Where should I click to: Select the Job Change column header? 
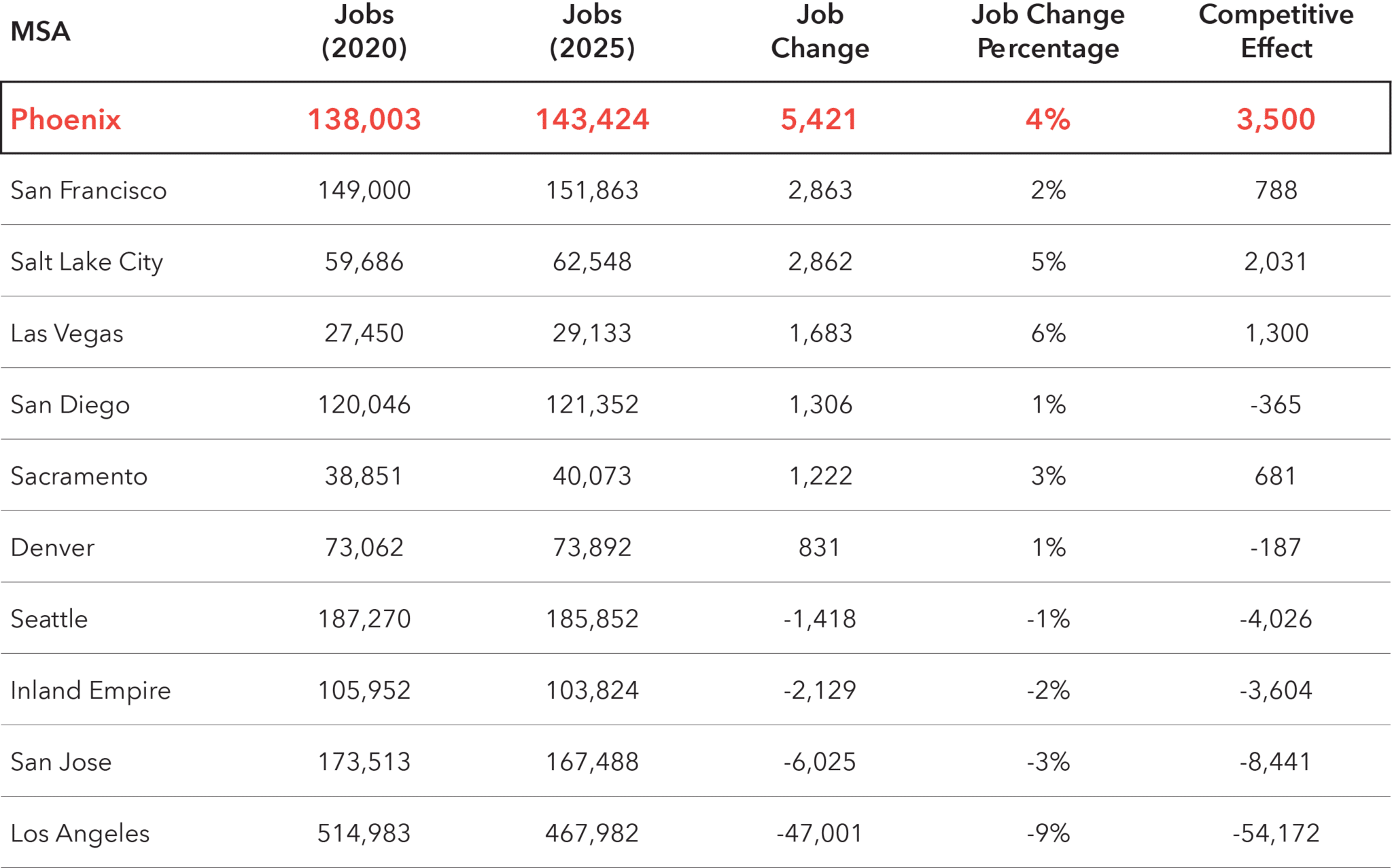(x=820, y=31)
